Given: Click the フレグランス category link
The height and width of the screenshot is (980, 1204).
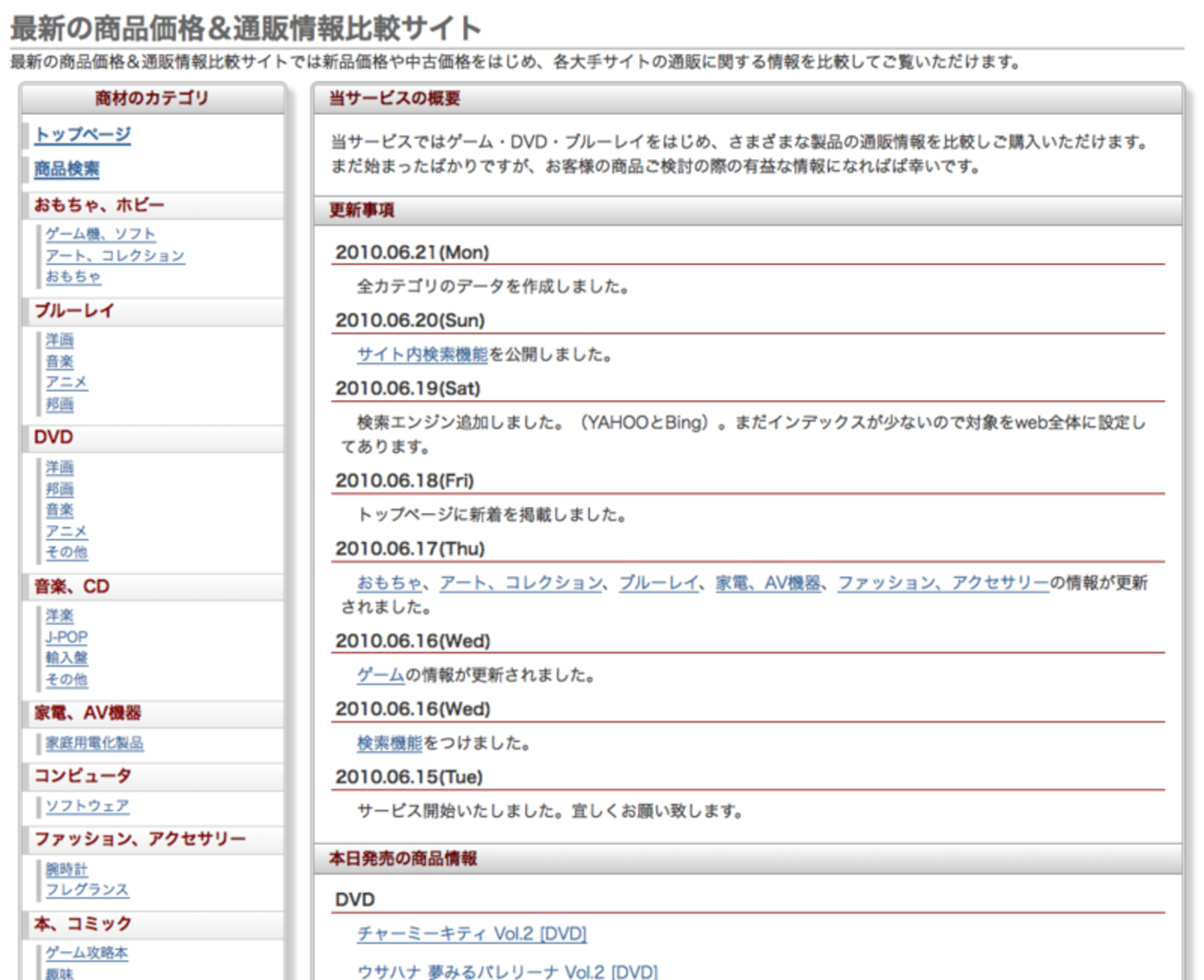Looking at the screenshot, I should coord(87,889).
